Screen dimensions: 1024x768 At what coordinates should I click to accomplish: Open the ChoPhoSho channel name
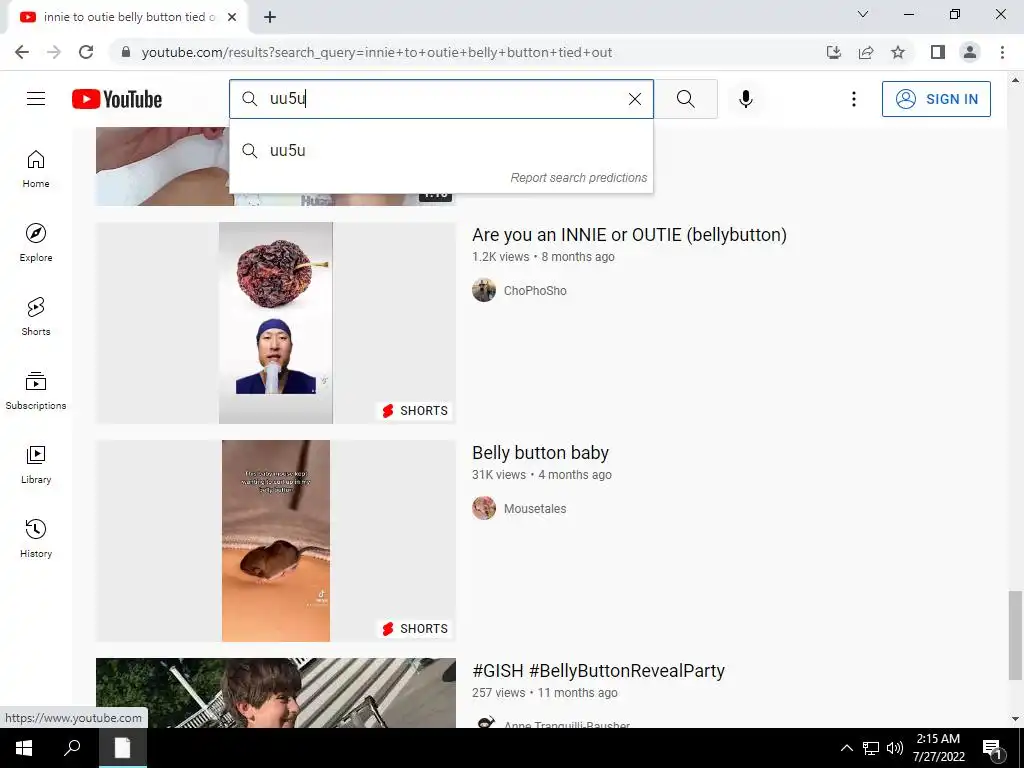click(x=535, y=291)
